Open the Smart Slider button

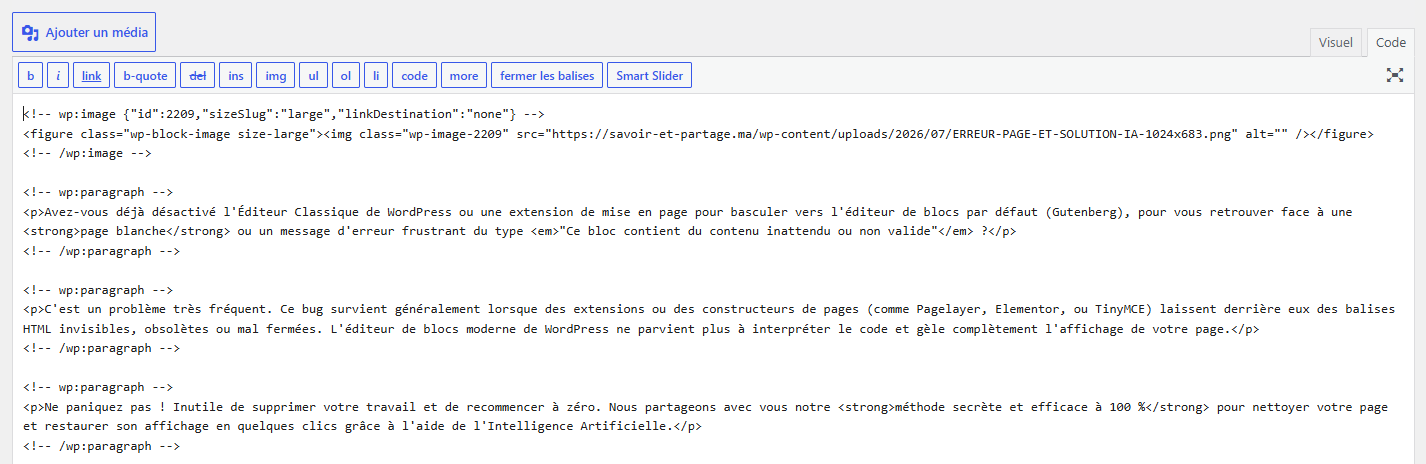pos(649,75)
